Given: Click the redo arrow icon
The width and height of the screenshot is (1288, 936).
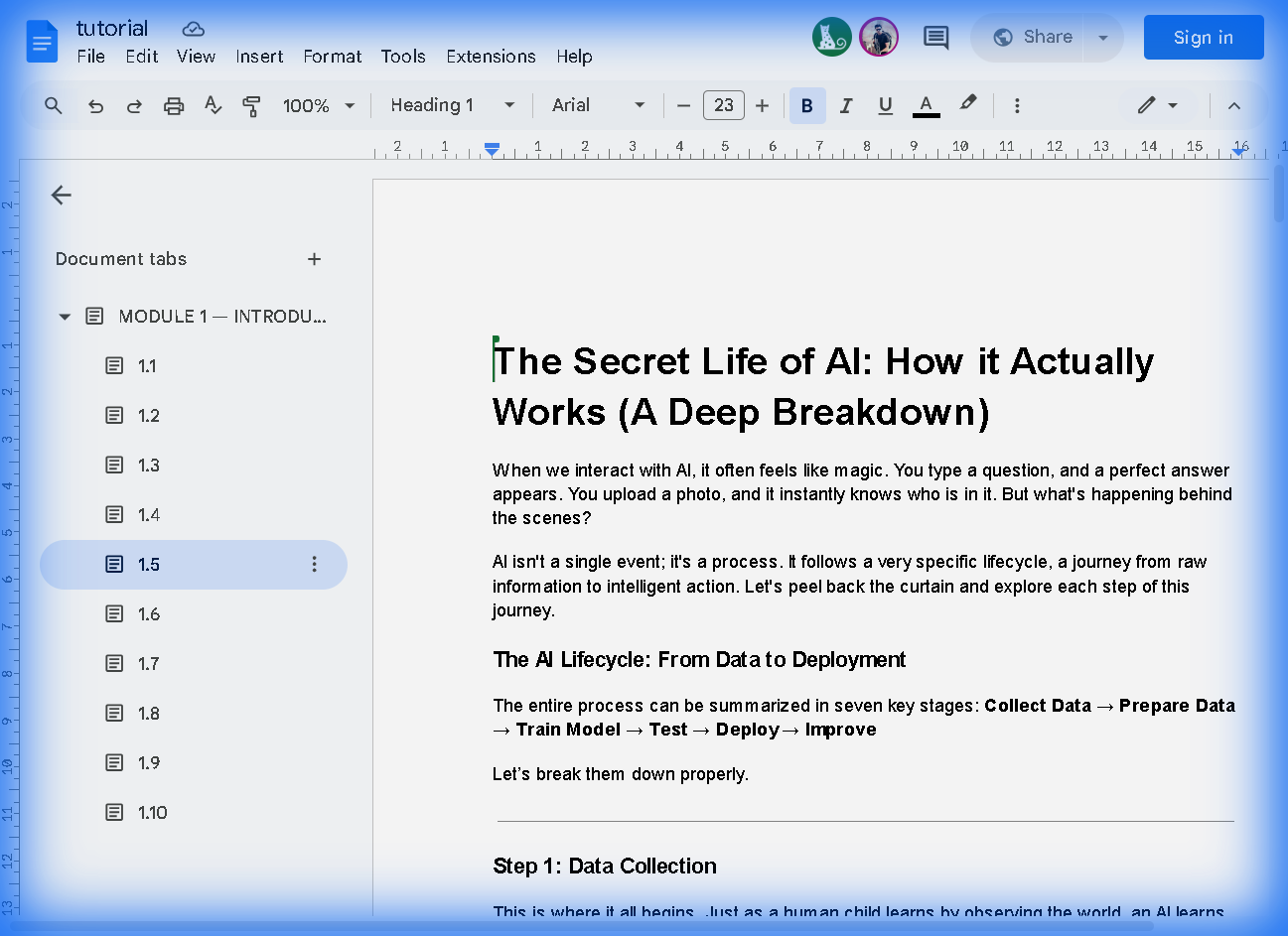Looking at the screenshot, I should tap(134, 106).
